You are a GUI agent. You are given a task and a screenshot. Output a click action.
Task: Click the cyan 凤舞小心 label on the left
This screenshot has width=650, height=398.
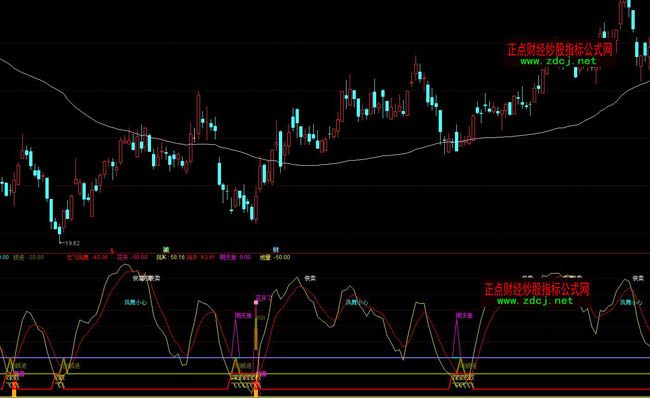tap(136, 302)
